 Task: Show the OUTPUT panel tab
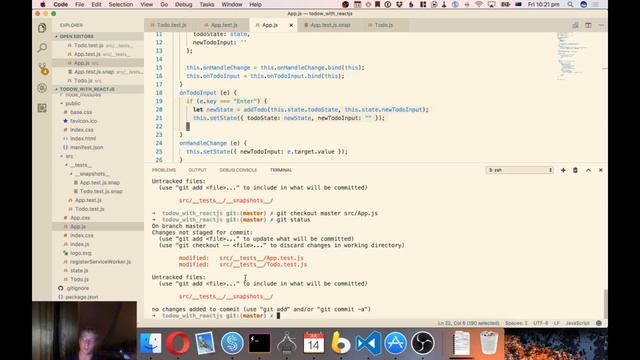pyautogui.click(x=198, y=170)
